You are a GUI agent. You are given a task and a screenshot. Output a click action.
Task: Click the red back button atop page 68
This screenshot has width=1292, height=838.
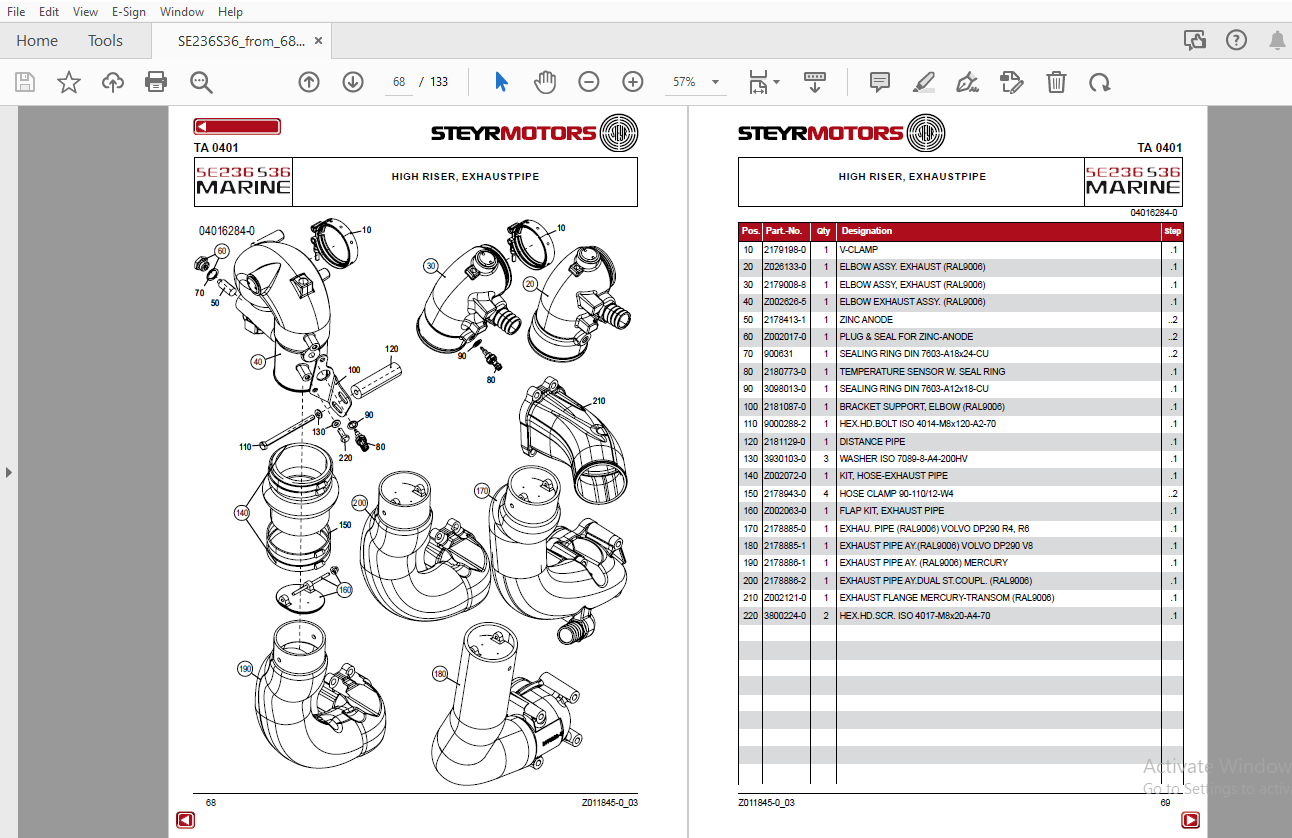(x=237, y=126)
